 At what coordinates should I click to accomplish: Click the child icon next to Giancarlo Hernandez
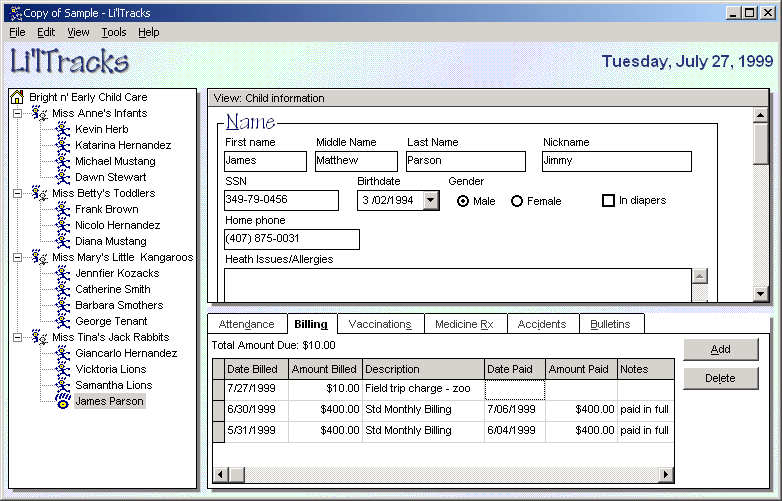click(63, 353)
